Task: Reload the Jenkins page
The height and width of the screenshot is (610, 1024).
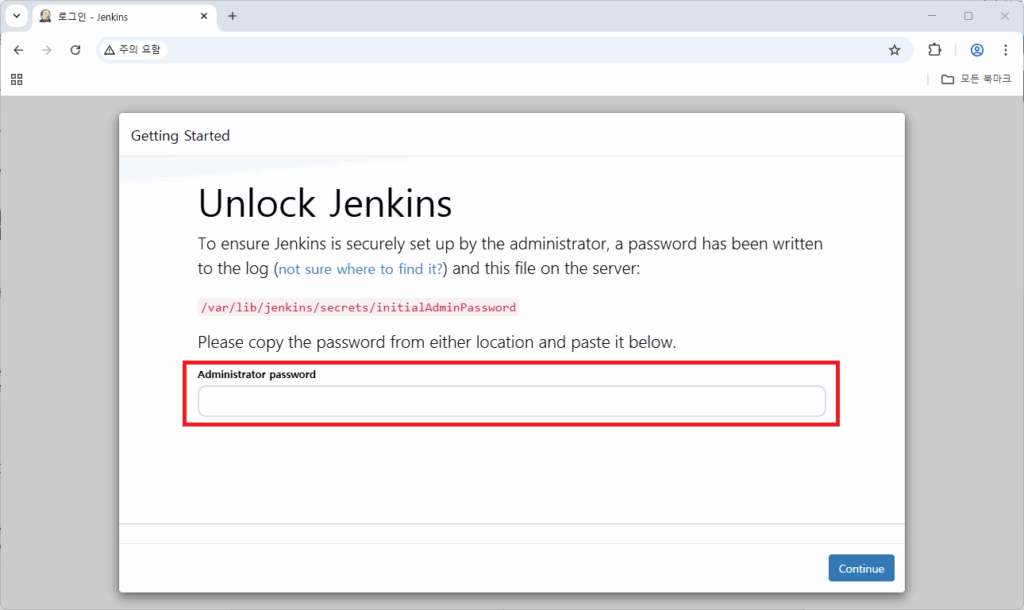Action: click(75, 50)
